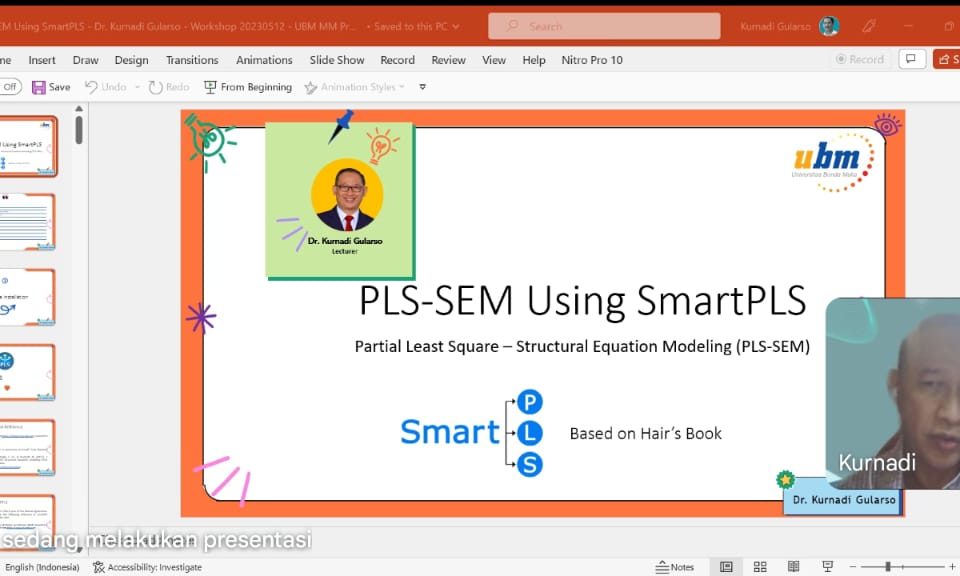960x576 pixels.
Task: Select the fourth slide thumbnail
Action: coord(28,372)
